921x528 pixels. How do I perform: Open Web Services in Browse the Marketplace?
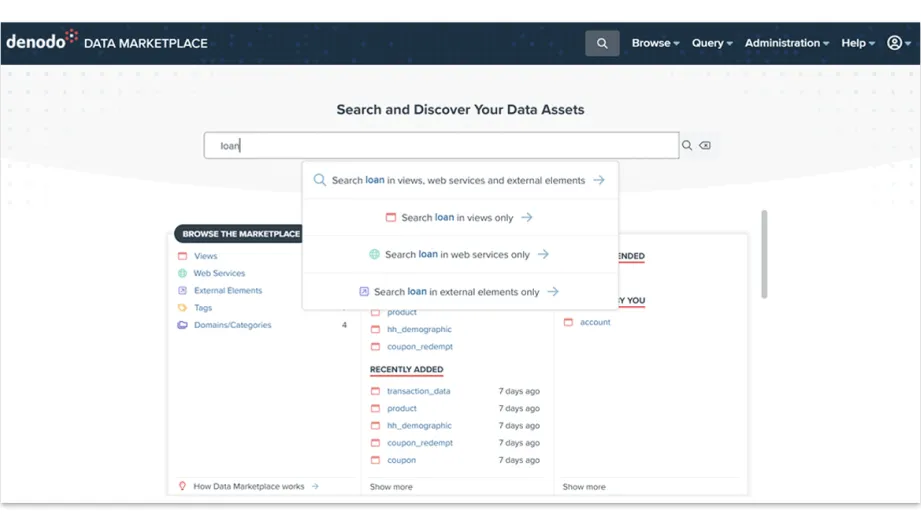click(x=219, y=273)
